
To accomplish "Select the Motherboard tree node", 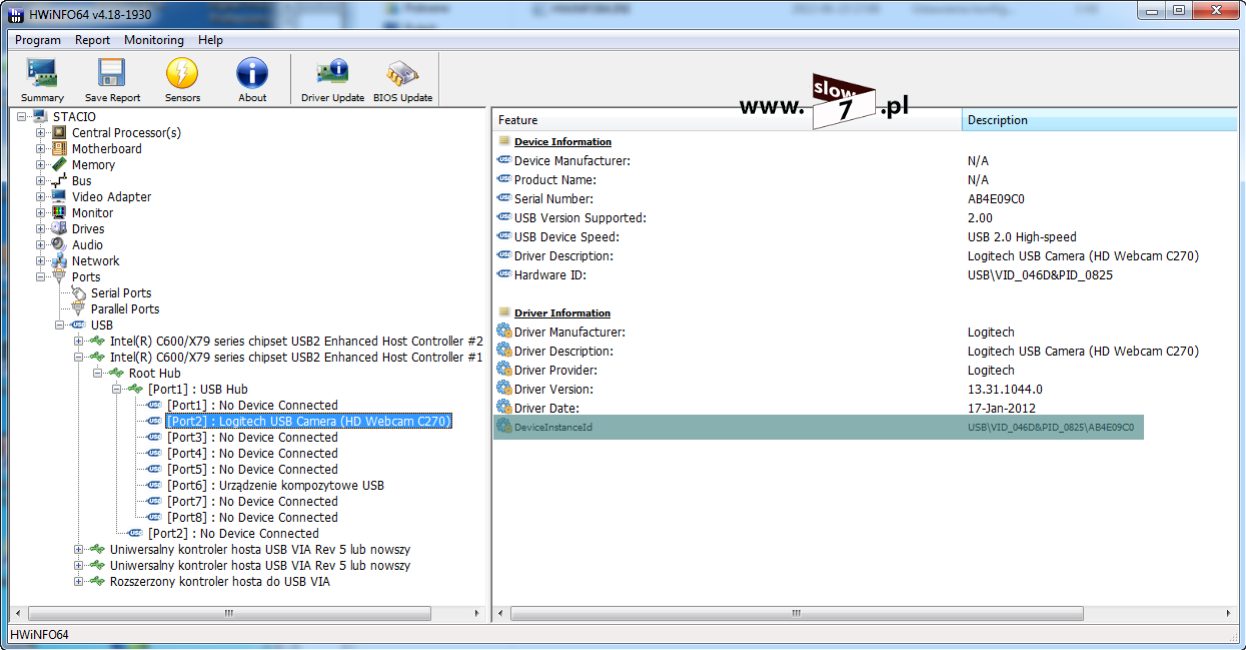I will pyautogui.click(x=106, y=149).
